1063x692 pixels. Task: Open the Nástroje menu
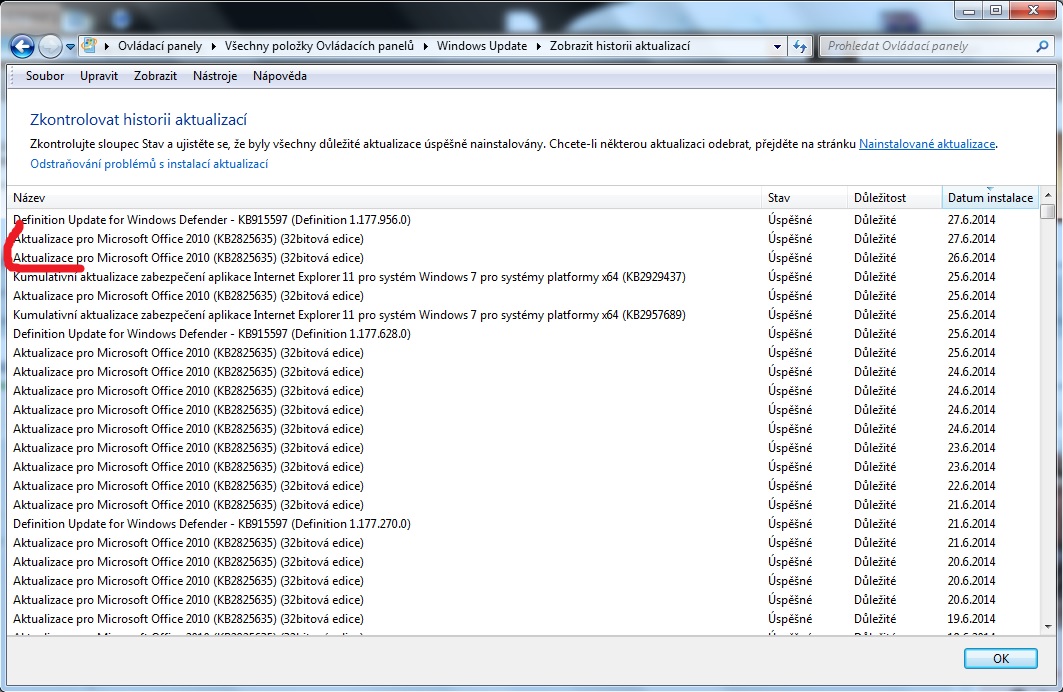(215, 76)
